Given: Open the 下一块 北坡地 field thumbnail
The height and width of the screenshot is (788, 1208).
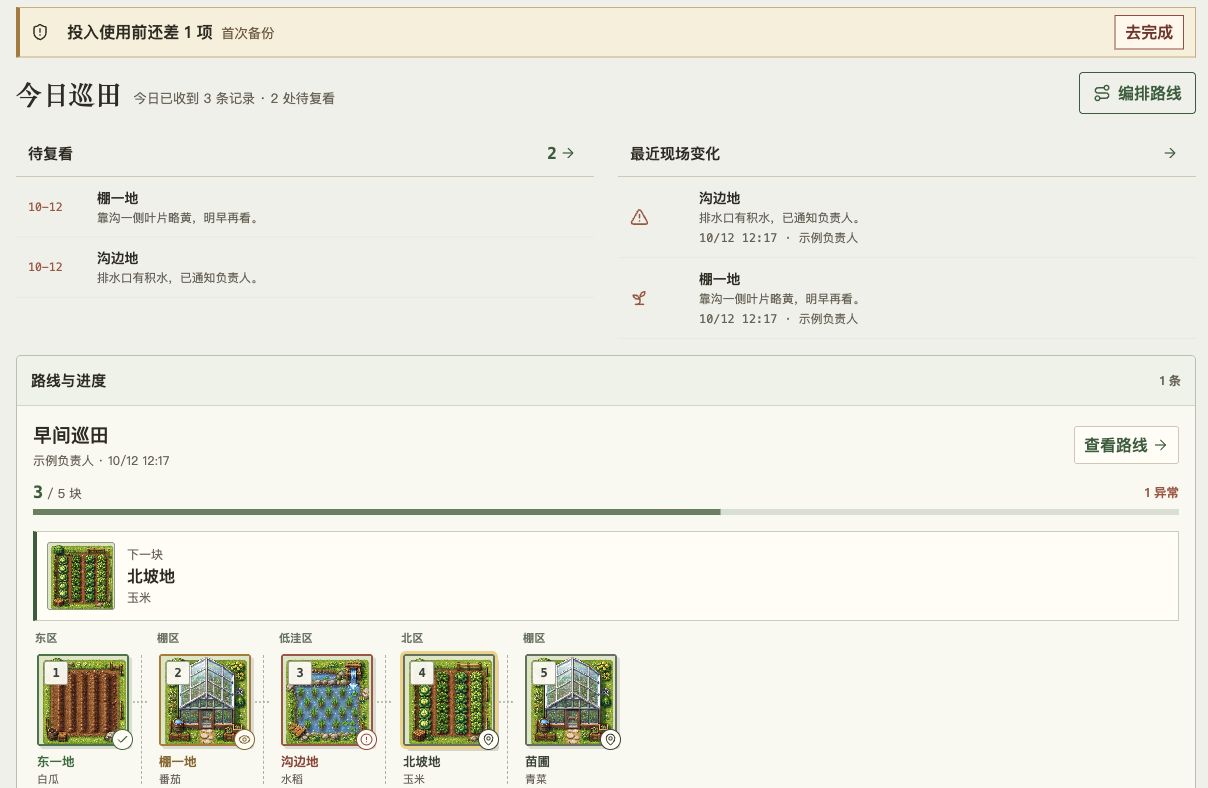Looking at the screenshot, I should 81,576.
